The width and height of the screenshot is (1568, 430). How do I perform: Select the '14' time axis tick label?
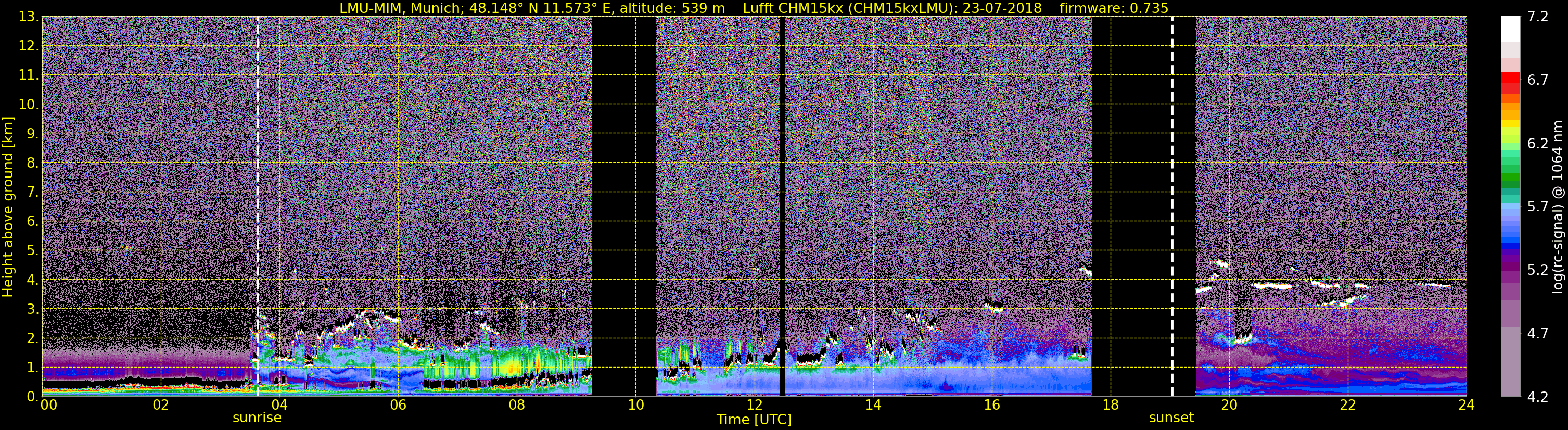[x=873, y=405]
